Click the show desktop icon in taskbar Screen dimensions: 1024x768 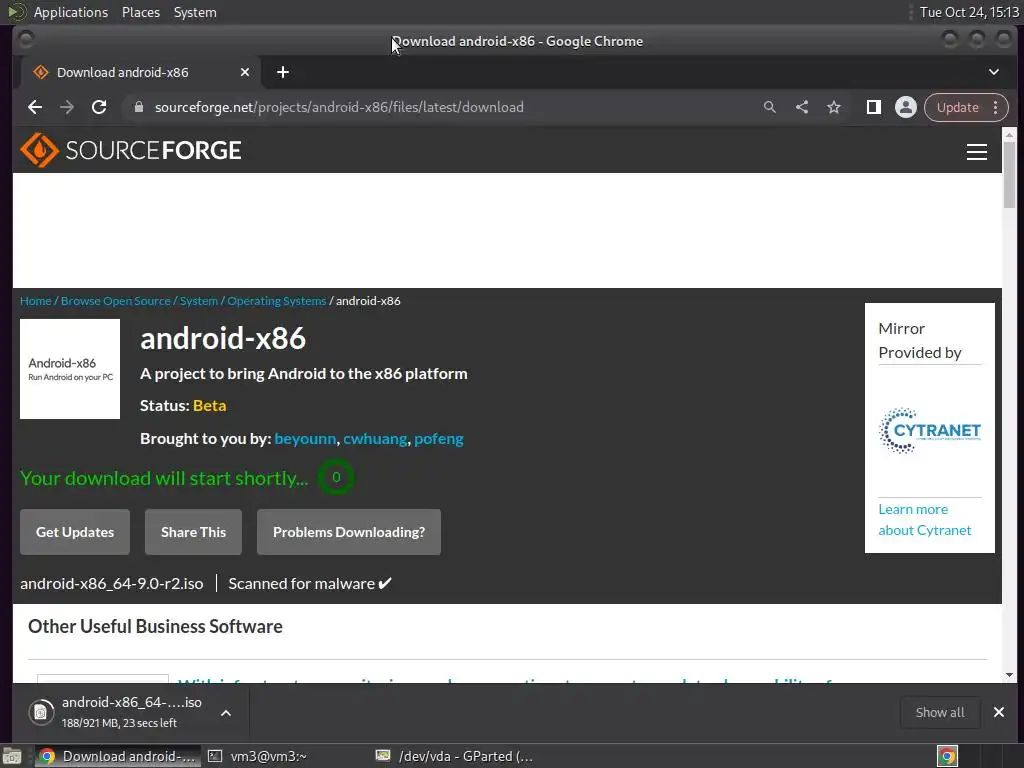pyautogui.click(x=12, y=756)
